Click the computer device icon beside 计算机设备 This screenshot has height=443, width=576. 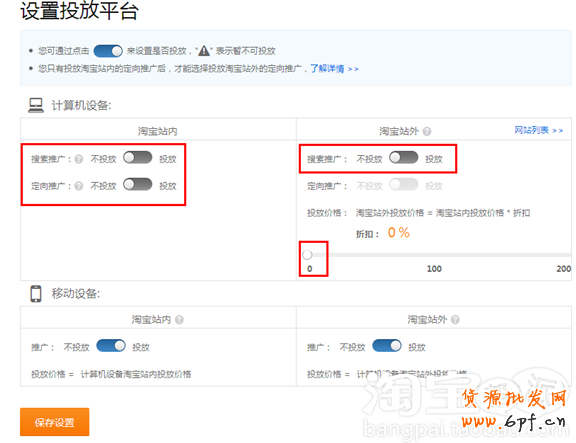(36, 105)
